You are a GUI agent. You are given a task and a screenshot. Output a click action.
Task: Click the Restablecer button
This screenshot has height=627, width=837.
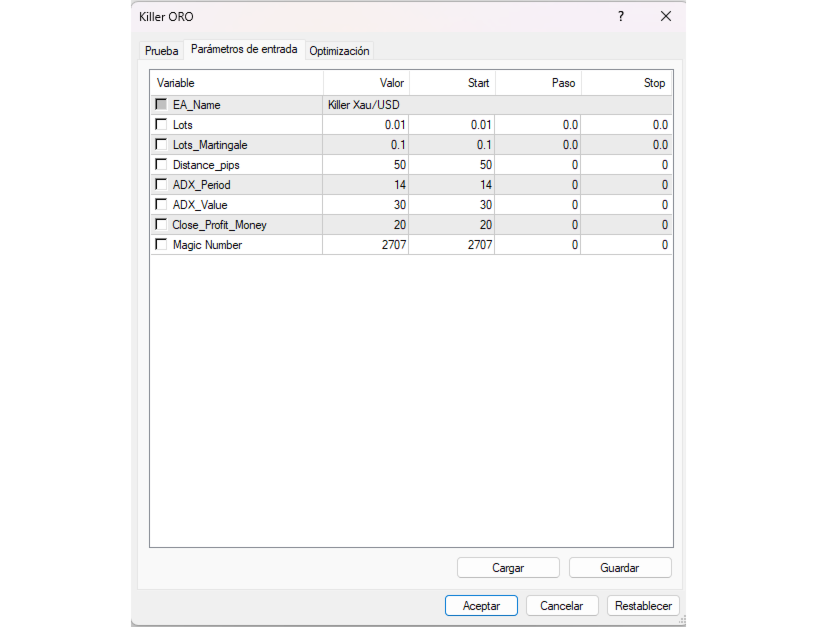click(643, 606)
